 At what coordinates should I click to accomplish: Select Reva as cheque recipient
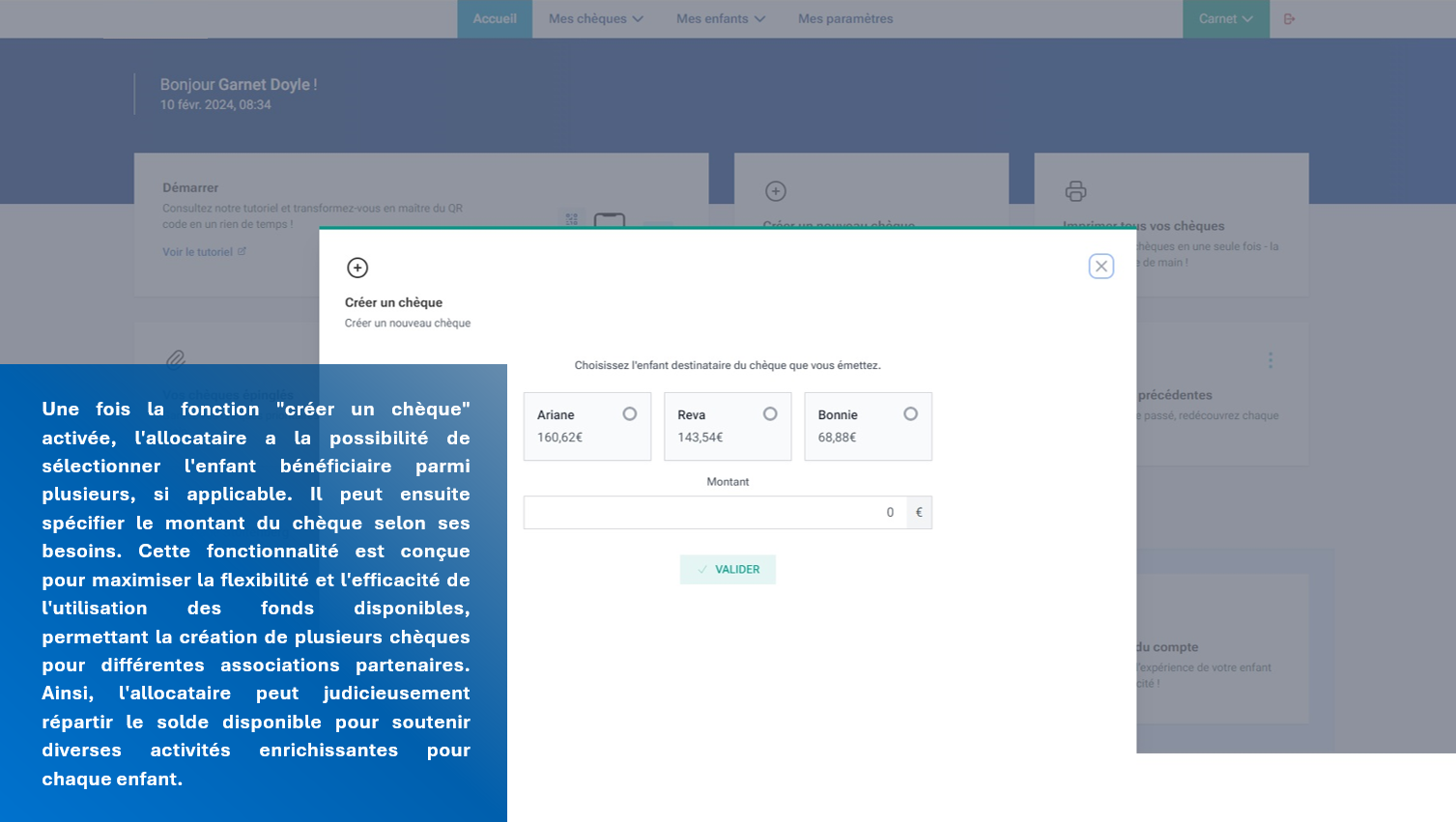point(769,414)
